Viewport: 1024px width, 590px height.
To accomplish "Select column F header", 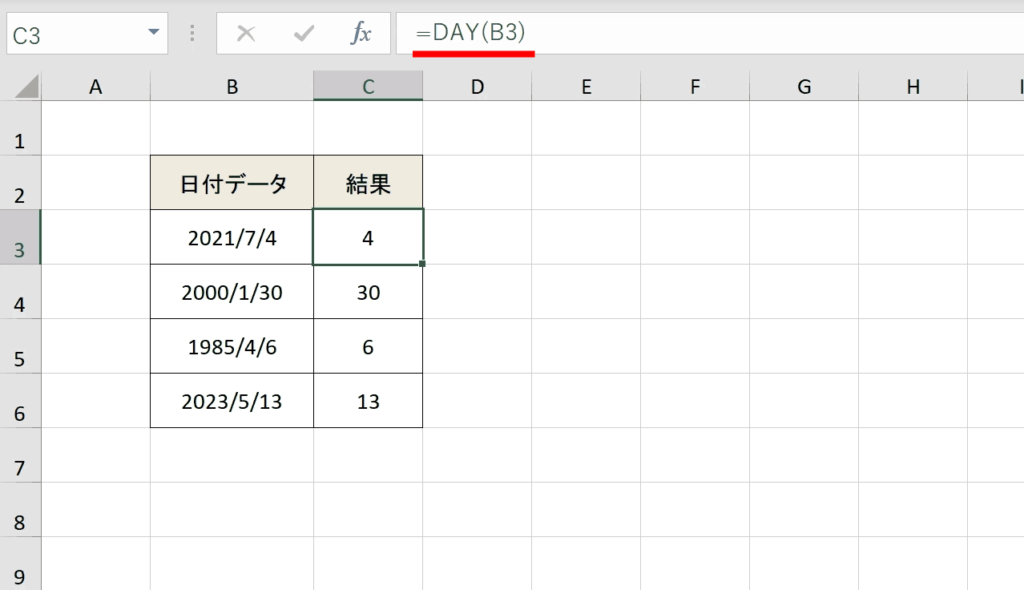I will [x=695, y=86].
